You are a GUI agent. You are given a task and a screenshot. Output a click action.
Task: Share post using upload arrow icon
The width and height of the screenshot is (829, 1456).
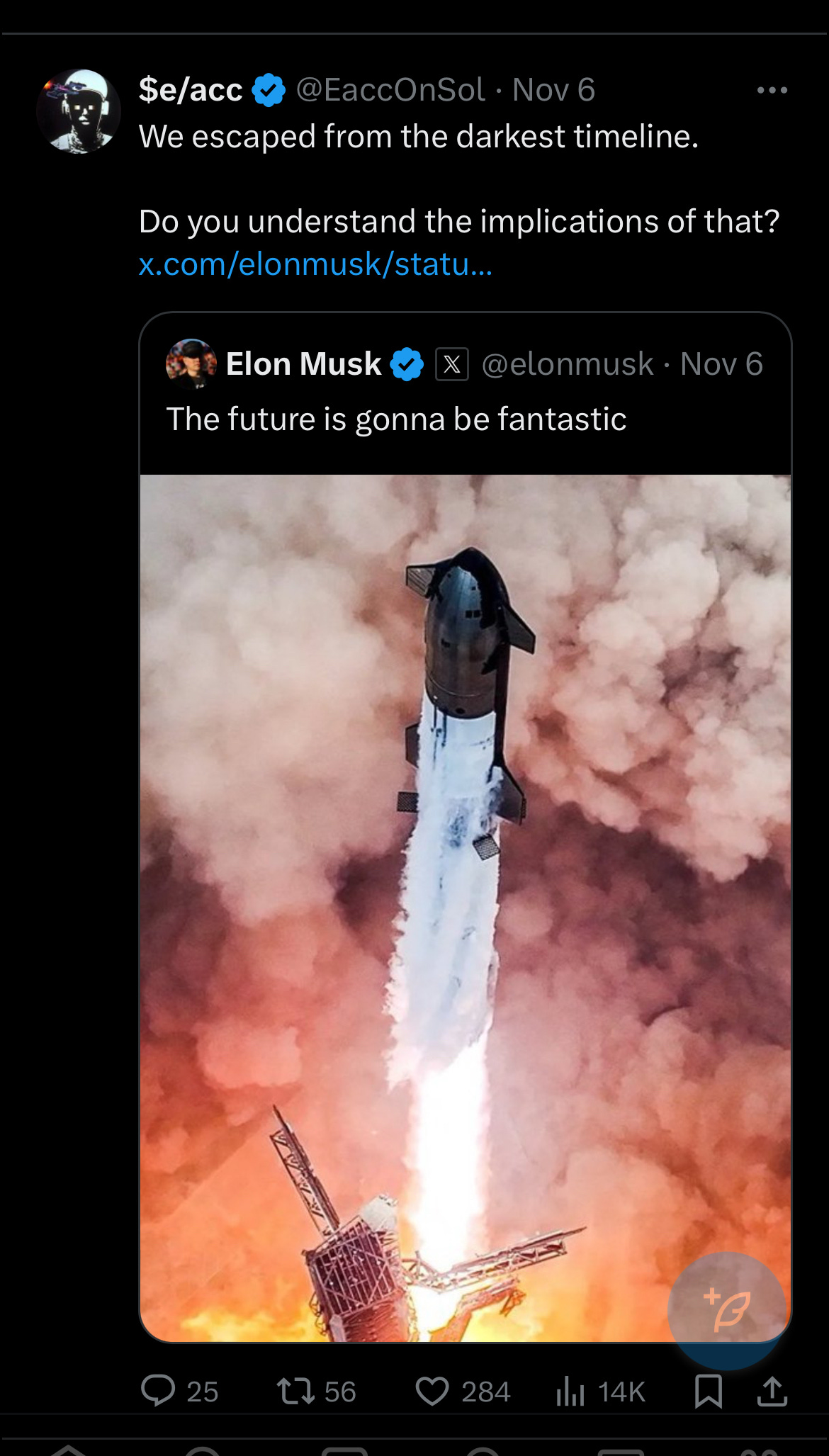tap(772, 1391)
